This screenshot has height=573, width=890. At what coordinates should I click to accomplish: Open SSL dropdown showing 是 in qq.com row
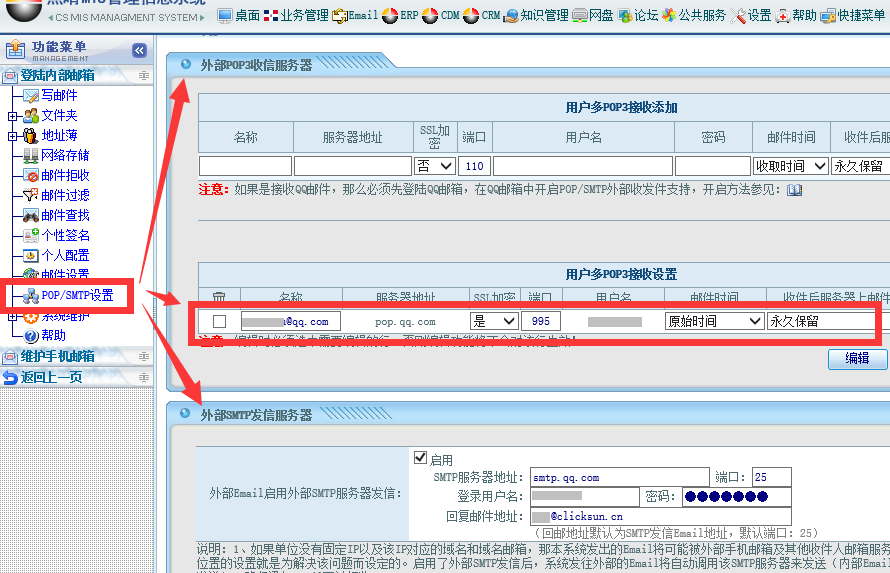coord(494,321)
